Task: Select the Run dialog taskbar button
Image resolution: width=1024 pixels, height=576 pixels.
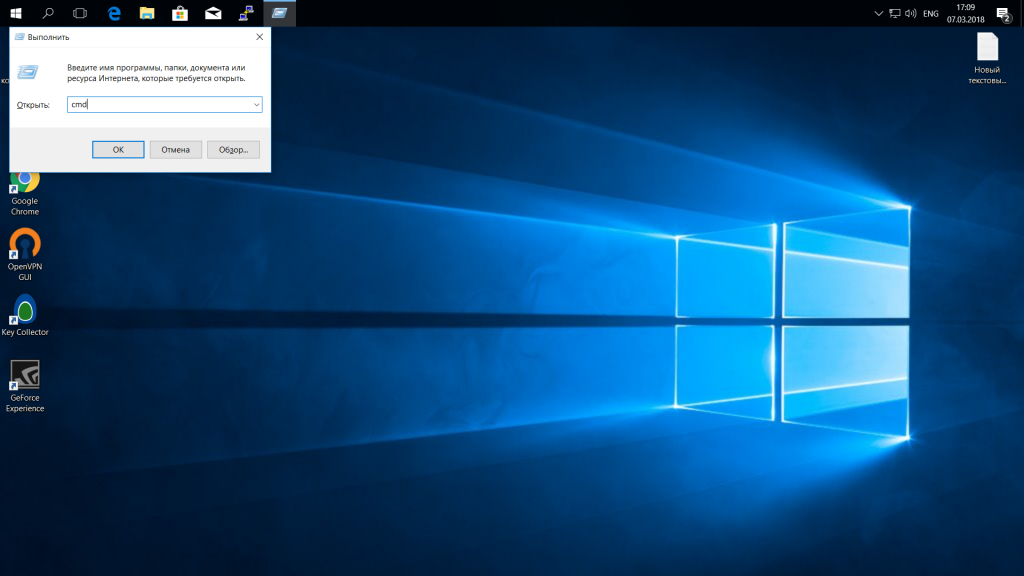Action: (x=279, y=13)
